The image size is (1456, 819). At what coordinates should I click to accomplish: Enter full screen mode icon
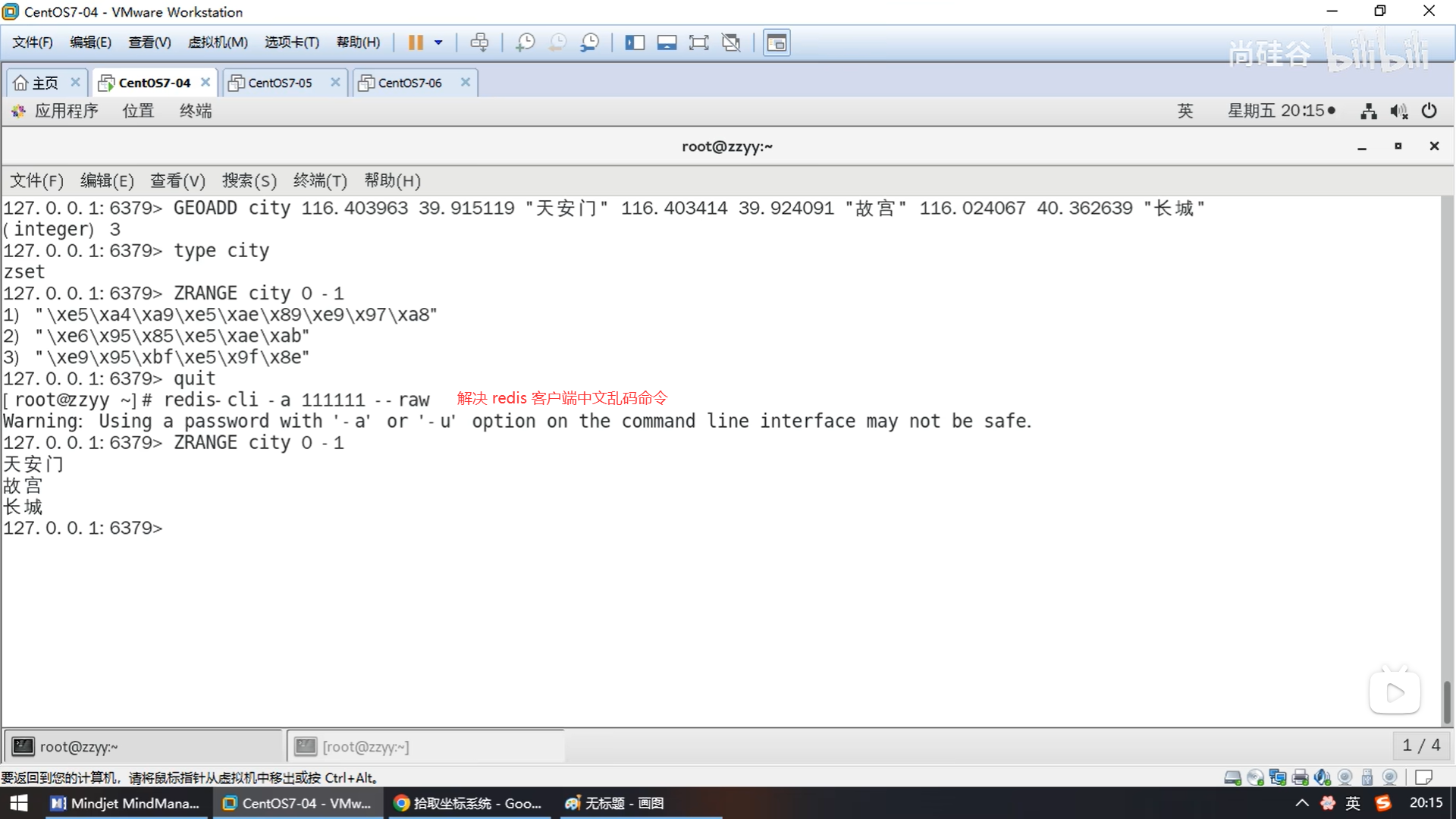click(x=698, y=42)
